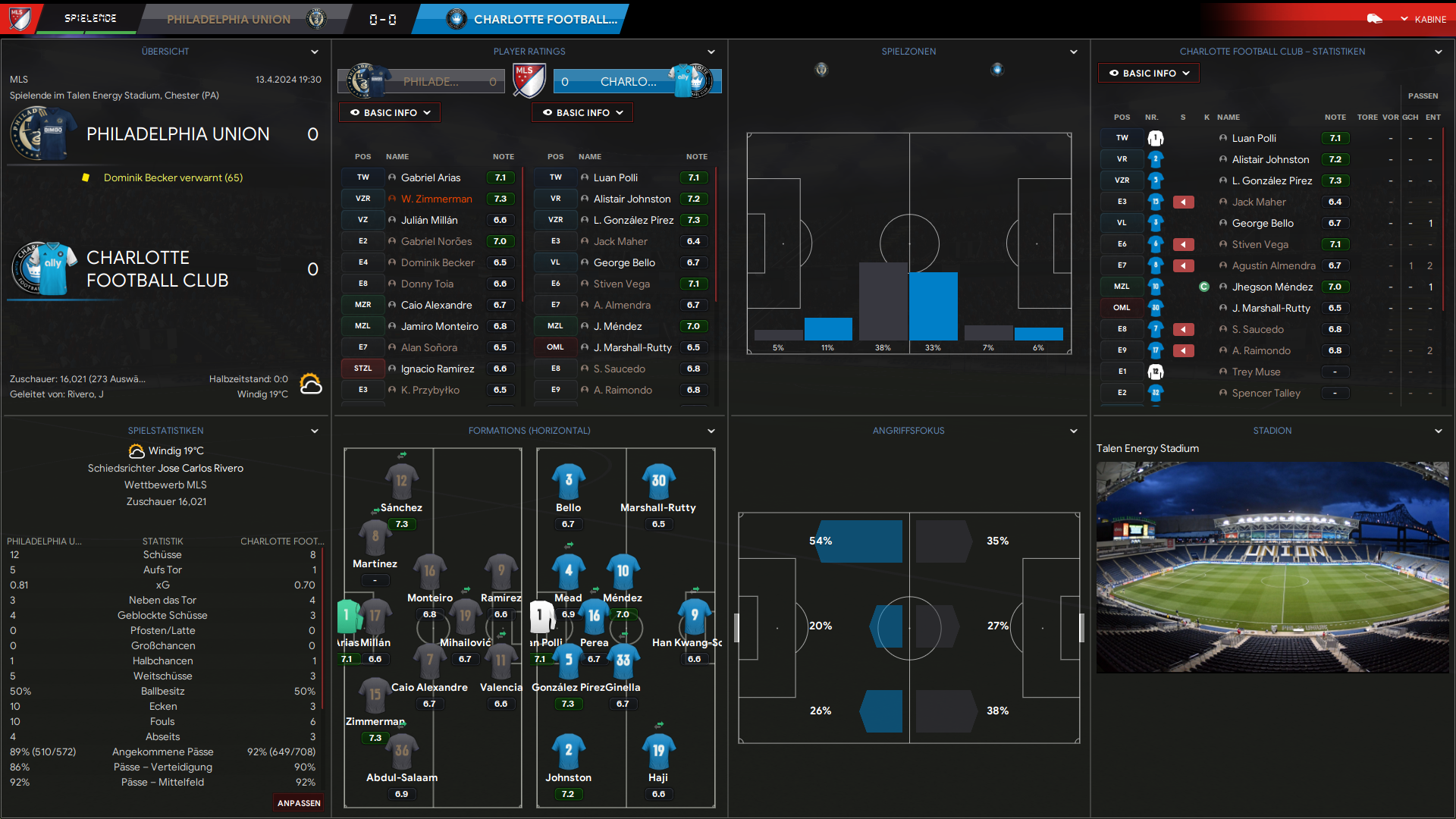
Task: Click Bello shirt number 3 in formation
Action: 569,481
